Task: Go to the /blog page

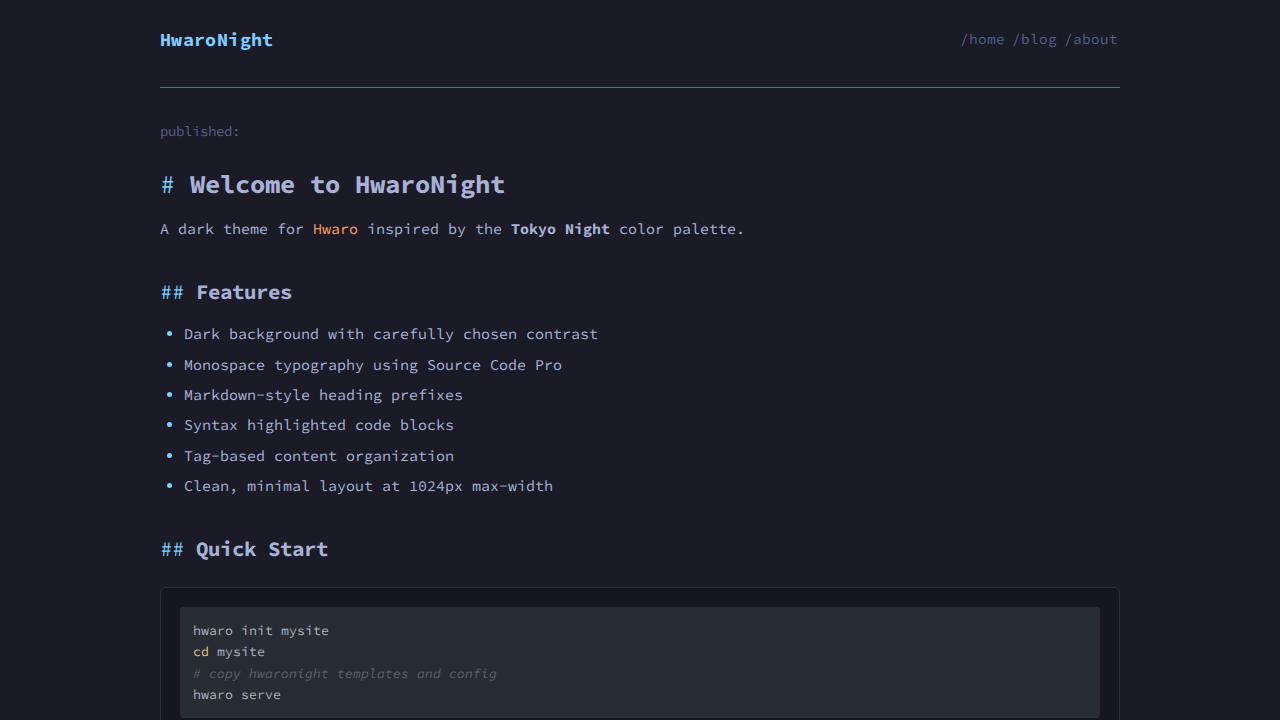Action: [x=1034, y=40]
